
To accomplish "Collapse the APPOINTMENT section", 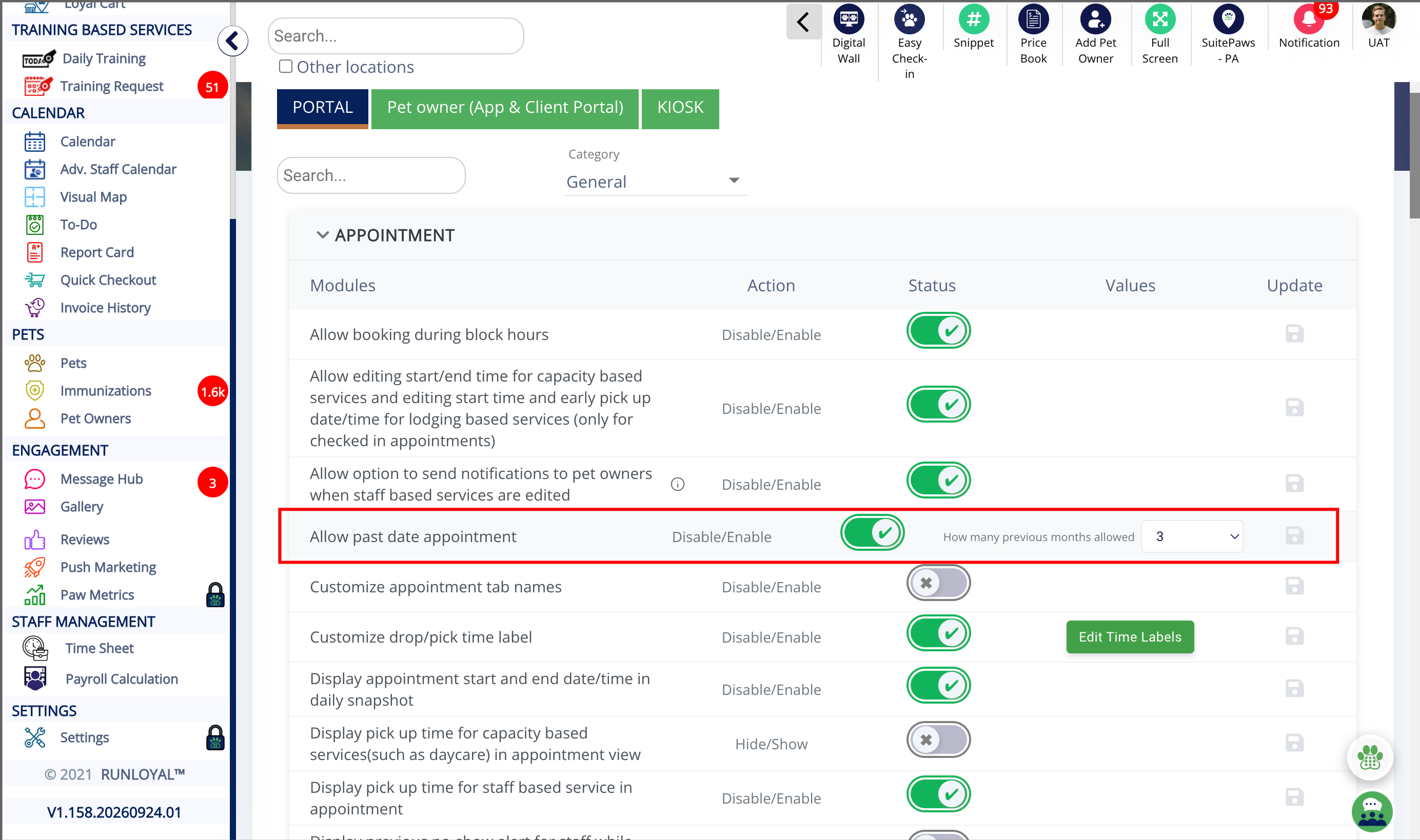I will tap(322, 235).
